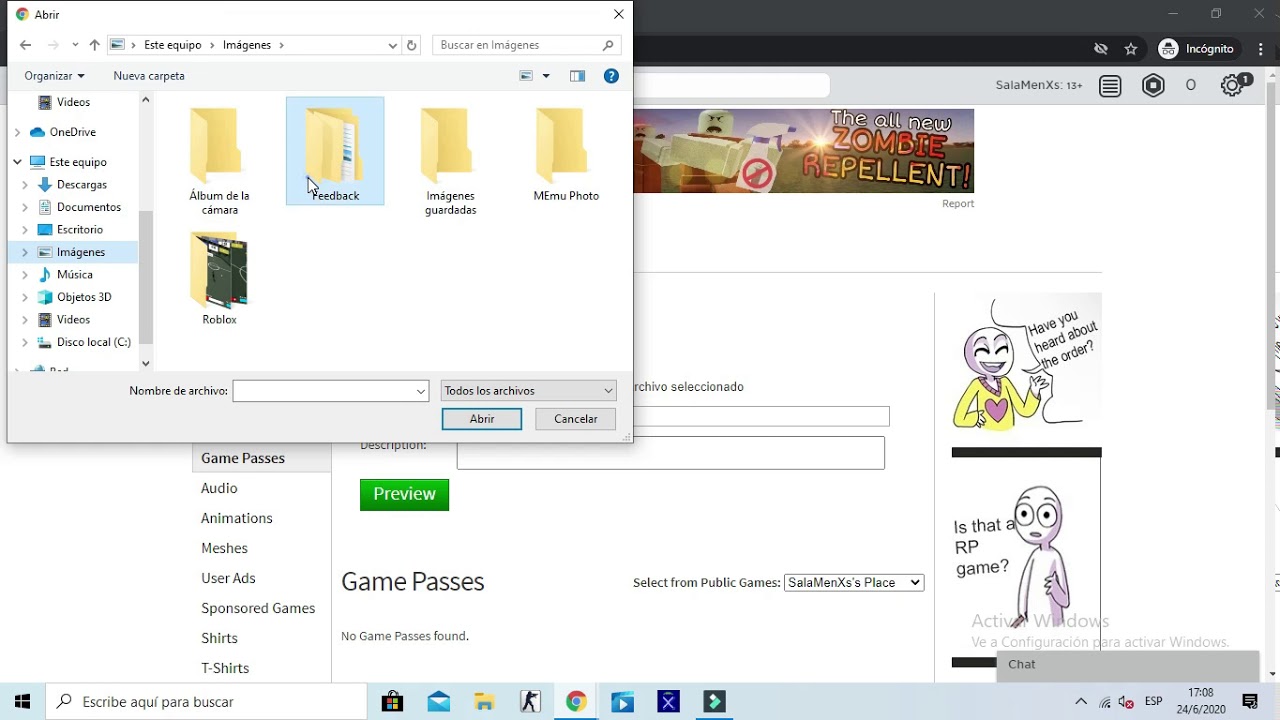Bookmark the page with the star icon

click(x=1131, y=49)
